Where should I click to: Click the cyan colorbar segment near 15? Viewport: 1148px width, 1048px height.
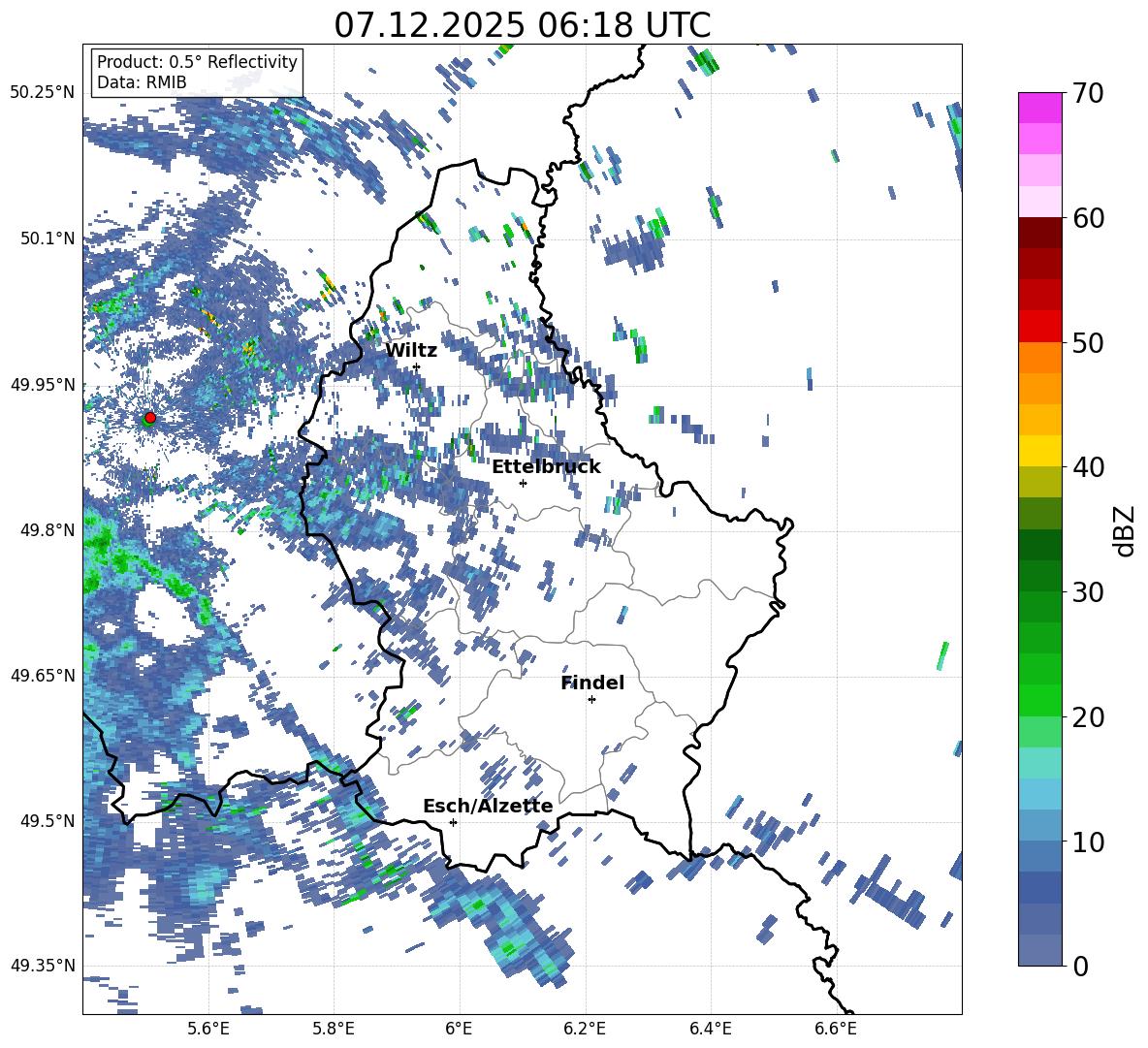pyautogui.click(x=1039, y=763)
